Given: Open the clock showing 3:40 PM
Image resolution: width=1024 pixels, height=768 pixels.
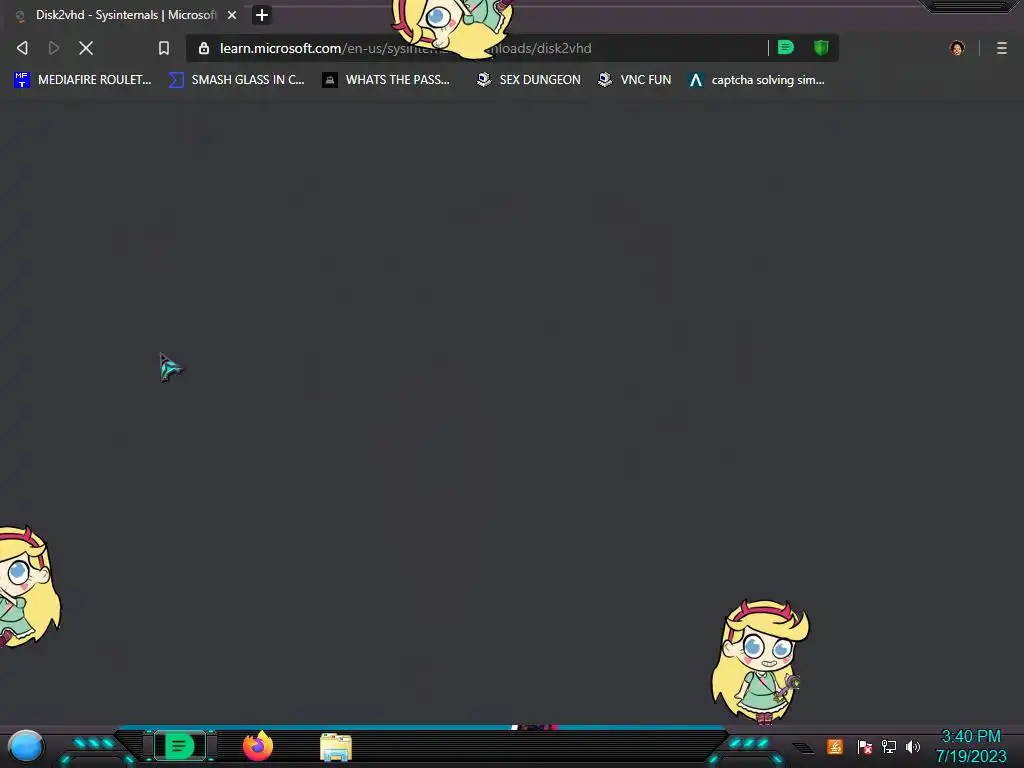Looking at the screenshot, I should 970,746.
